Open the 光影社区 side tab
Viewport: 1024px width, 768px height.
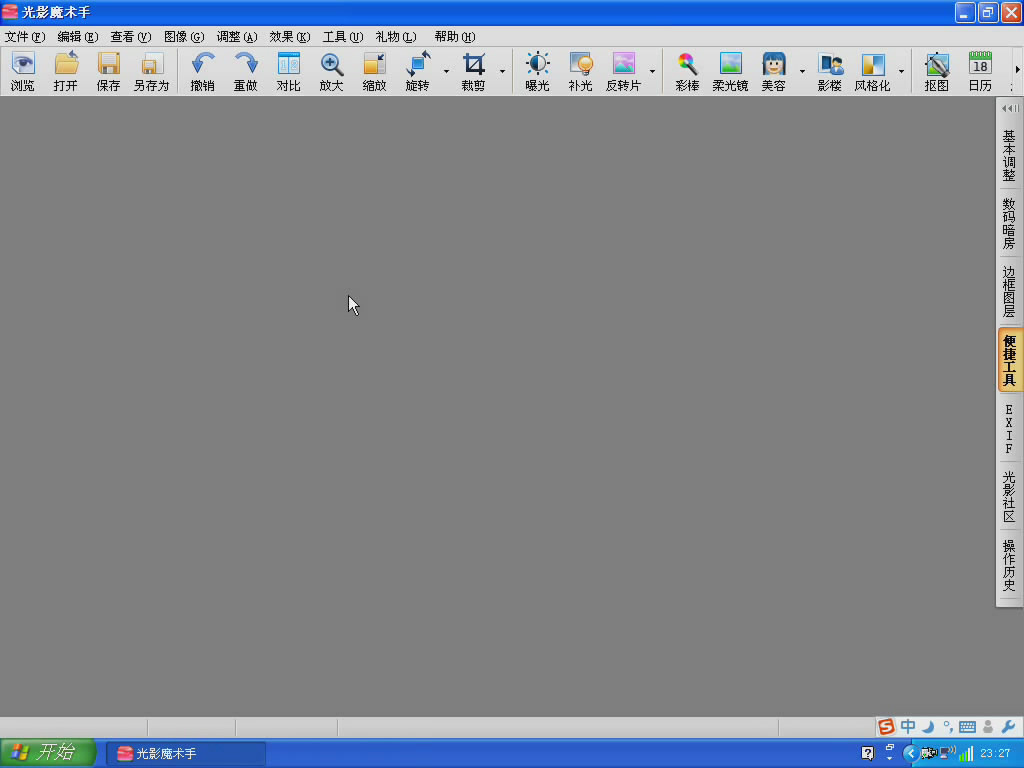(1009, 497)
